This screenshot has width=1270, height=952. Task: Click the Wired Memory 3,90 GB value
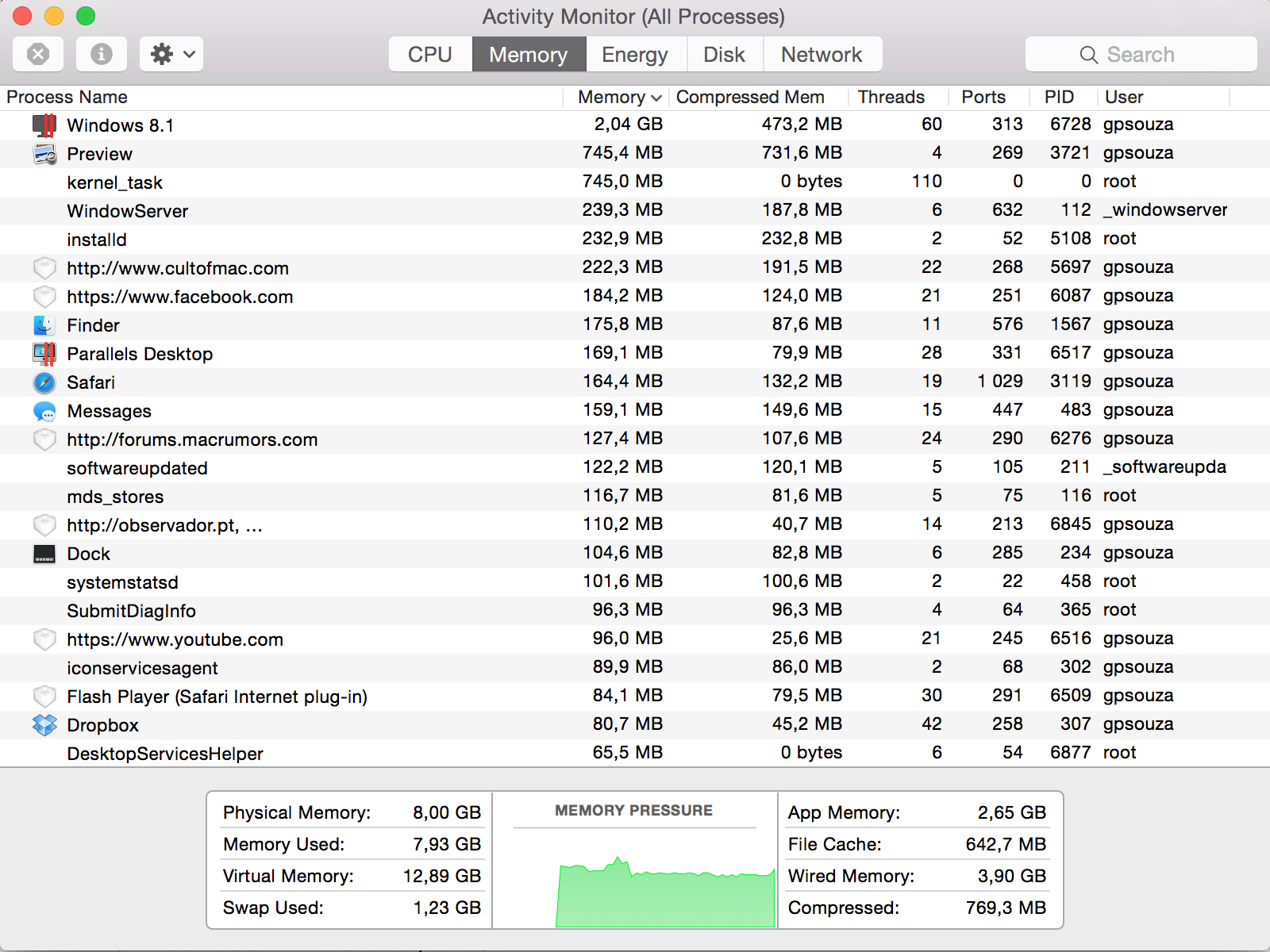click(x=1012, y=876)
